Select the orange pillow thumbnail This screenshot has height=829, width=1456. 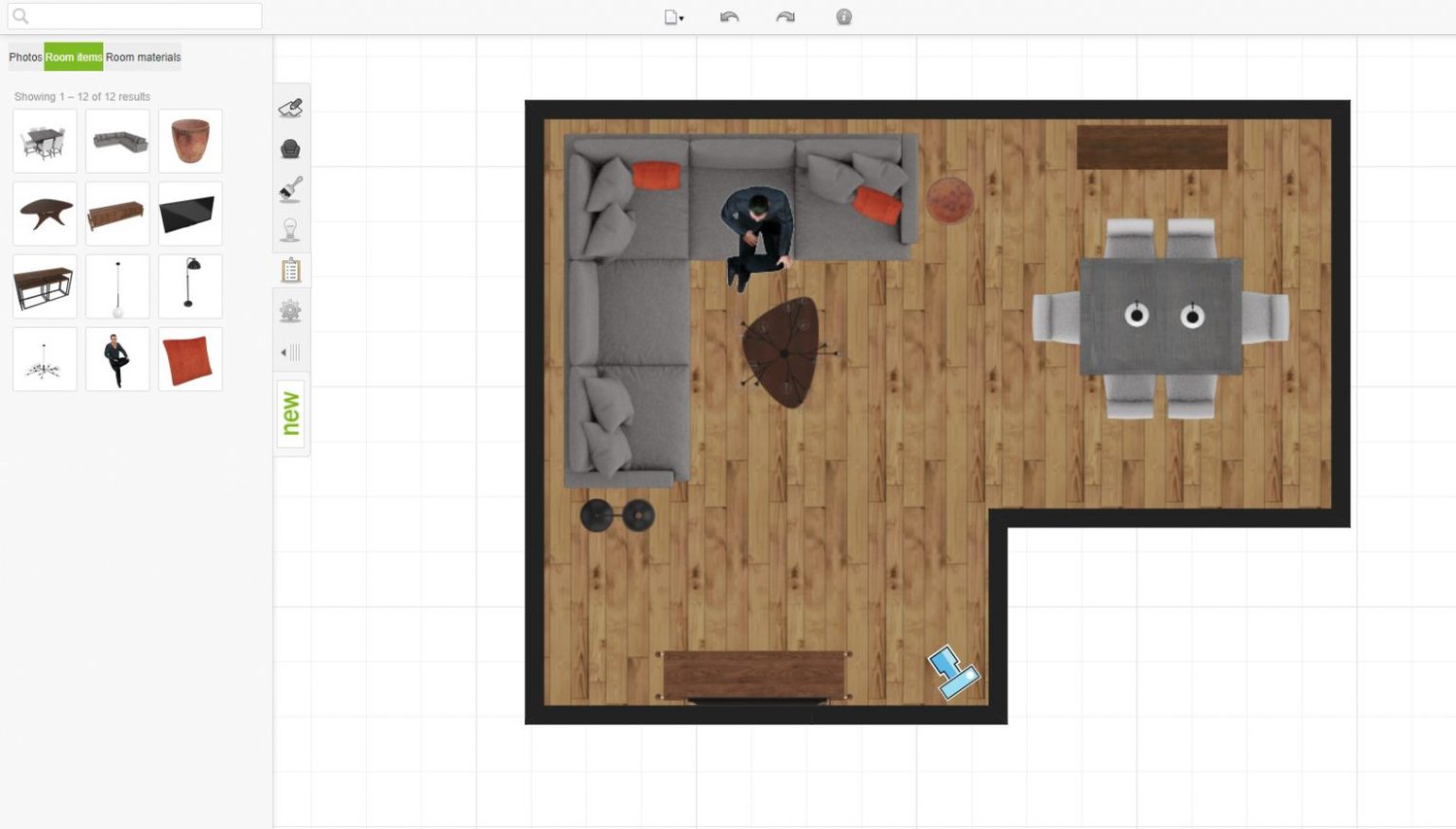[x=189, y=359]
